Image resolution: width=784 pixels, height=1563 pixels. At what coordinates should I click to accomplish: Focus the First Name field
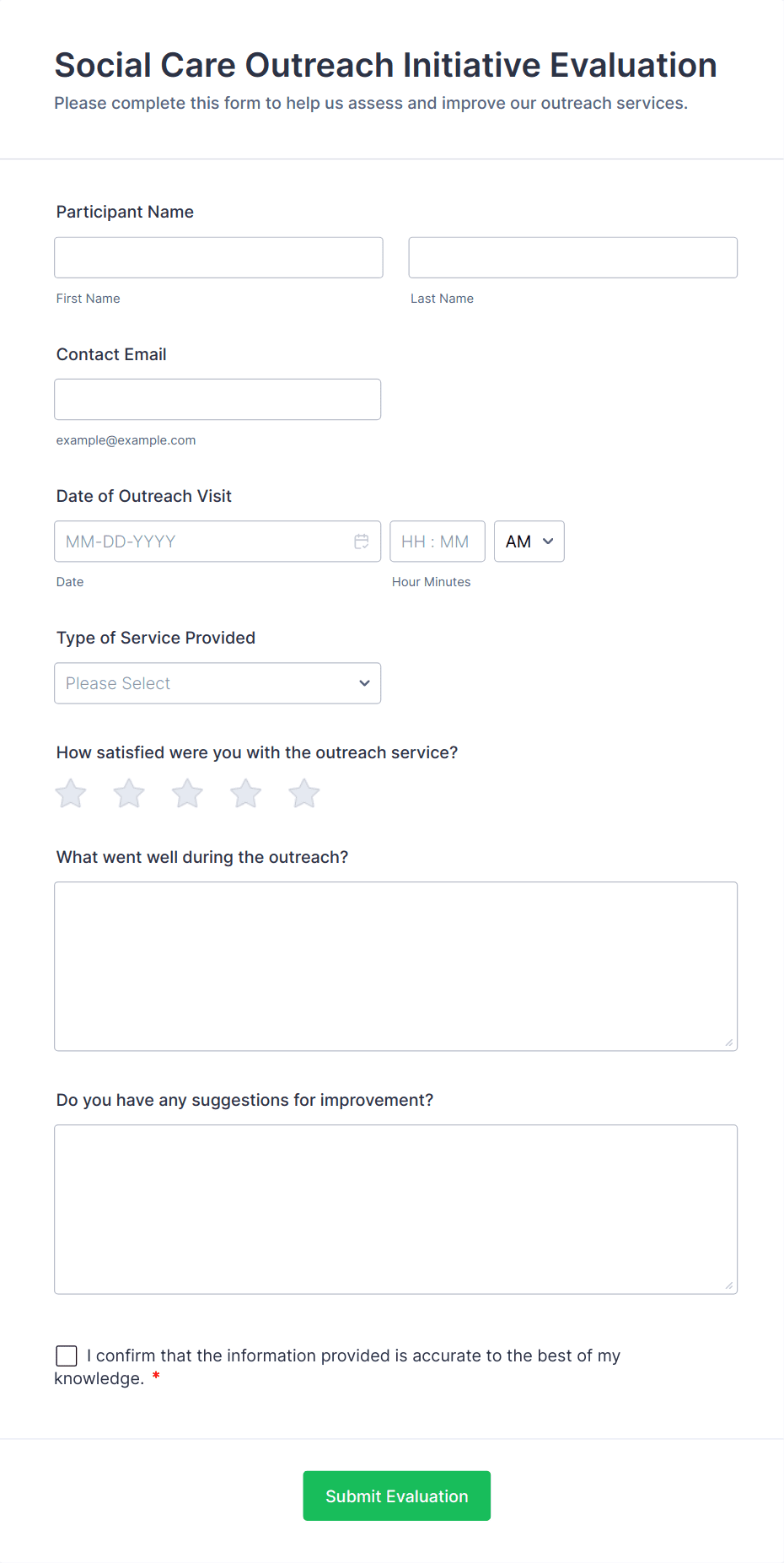[x=218, y=257]
